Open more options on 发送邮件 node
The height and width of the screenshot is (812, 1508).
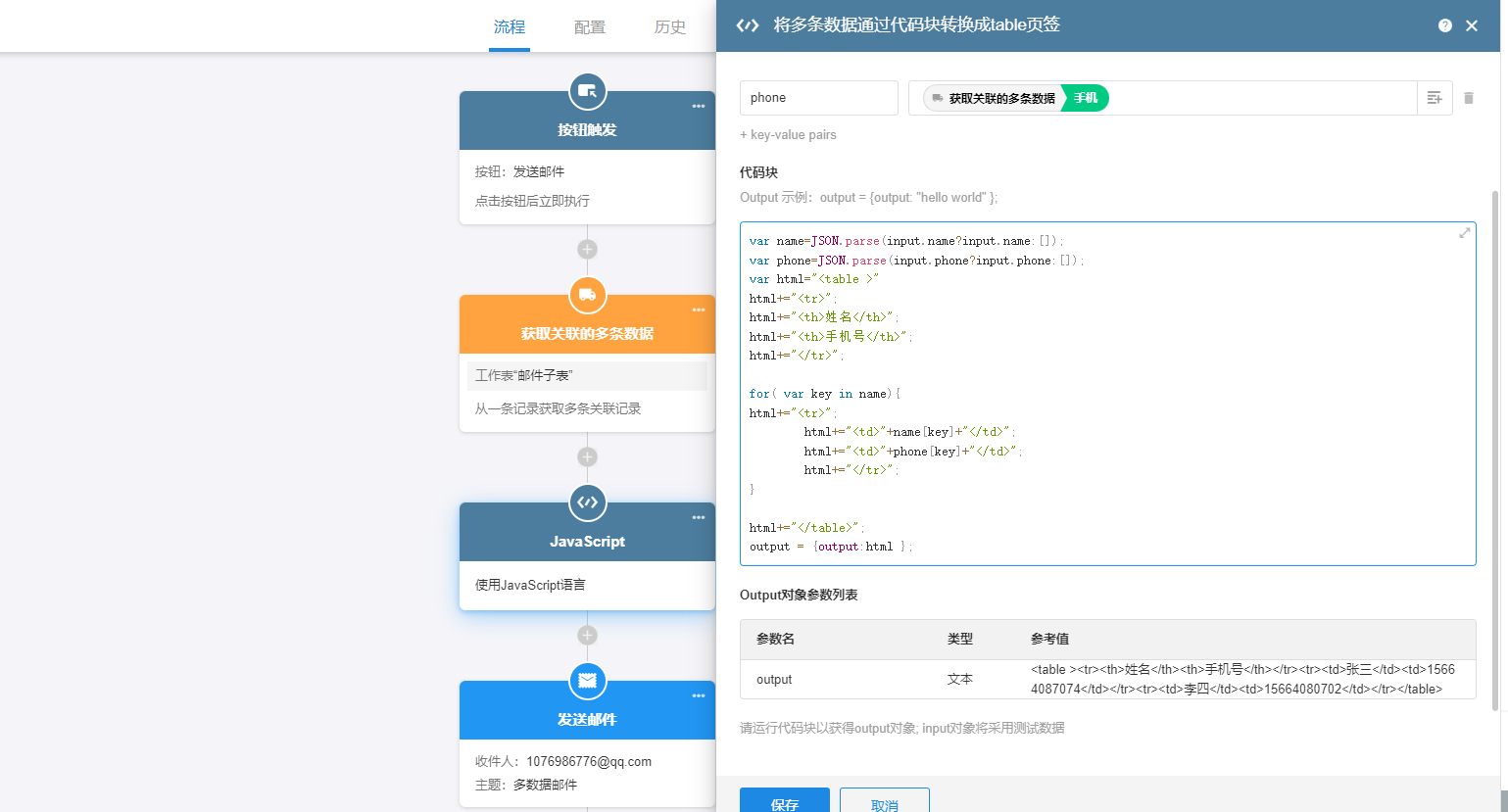pyautogui.click(x=698, y=696)
